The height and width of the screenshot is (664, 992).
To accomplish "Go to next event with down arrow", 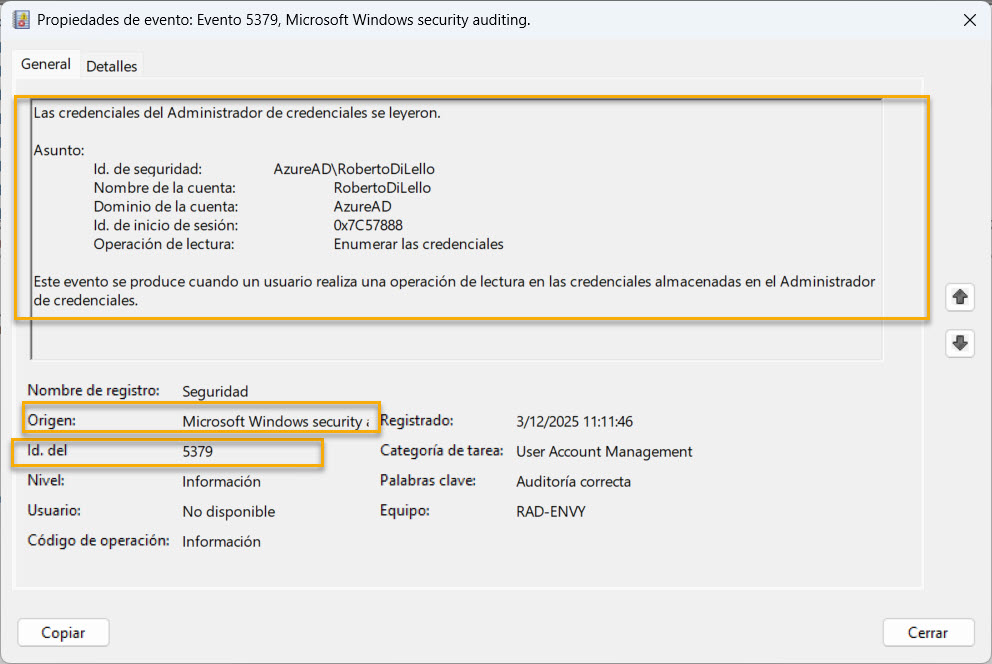I will coord(960,343).
